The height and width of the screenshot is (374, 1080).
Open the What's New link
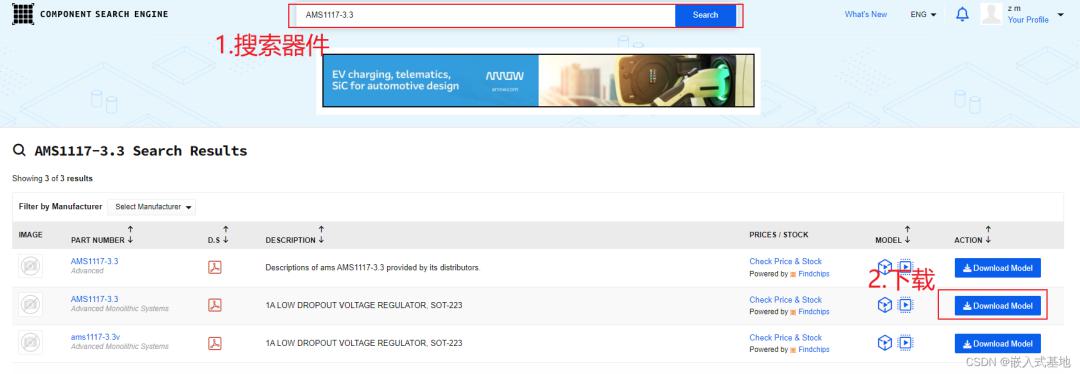tap(866, 14)
